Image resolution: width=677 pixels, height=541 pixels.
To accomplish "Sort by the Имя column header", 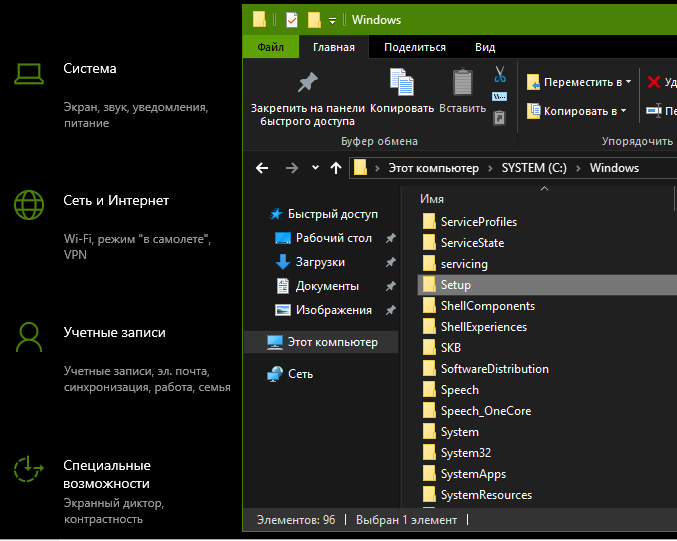I will point(432,199).
